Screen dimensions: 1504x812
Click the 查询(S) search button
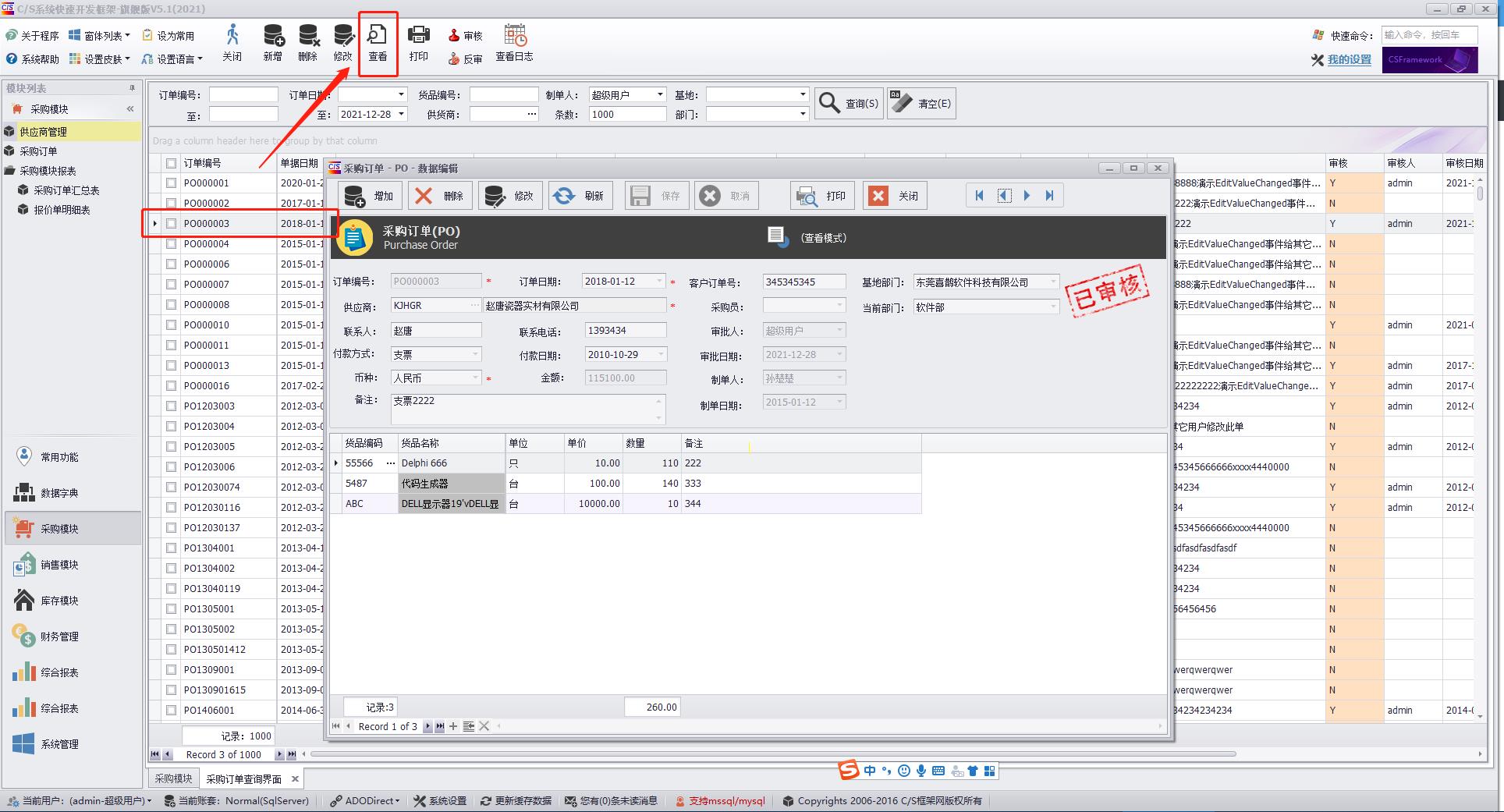pos(849,103)
